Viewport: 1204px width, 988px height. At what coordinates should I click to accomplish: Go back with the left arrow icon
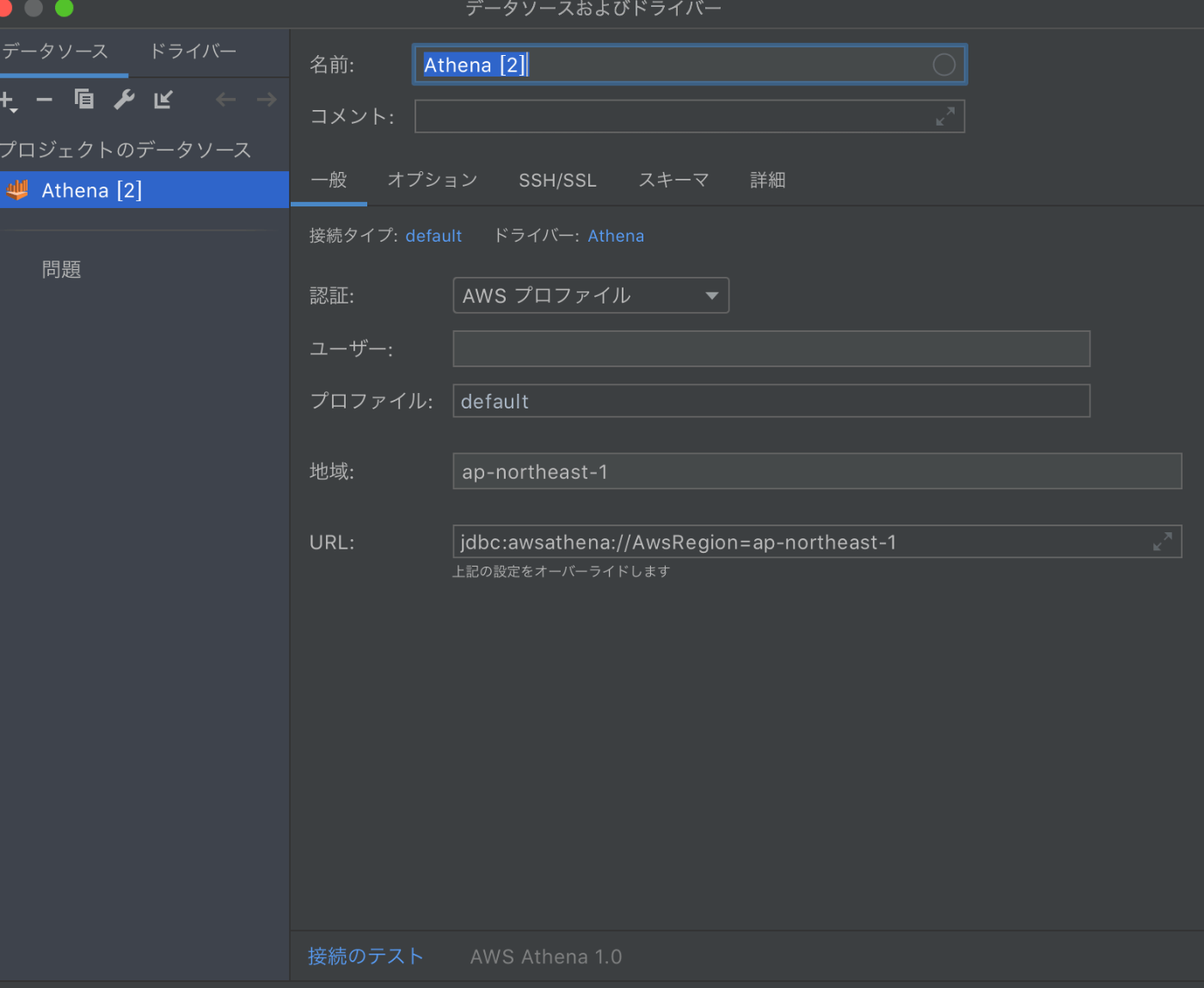click(225, 100)
